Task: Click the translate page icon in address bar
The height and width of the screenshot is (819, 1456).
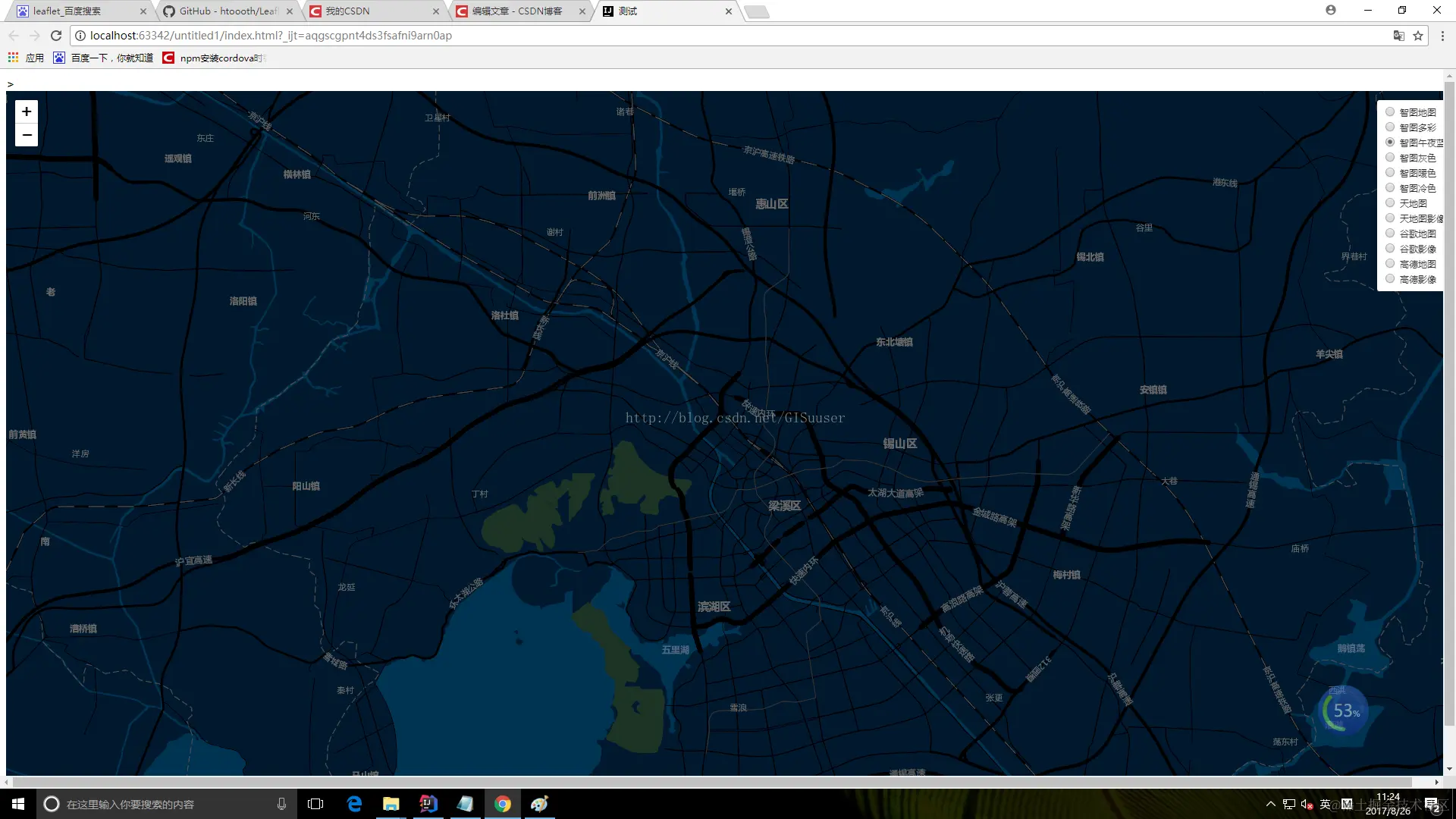Action: coord(1398,36)
